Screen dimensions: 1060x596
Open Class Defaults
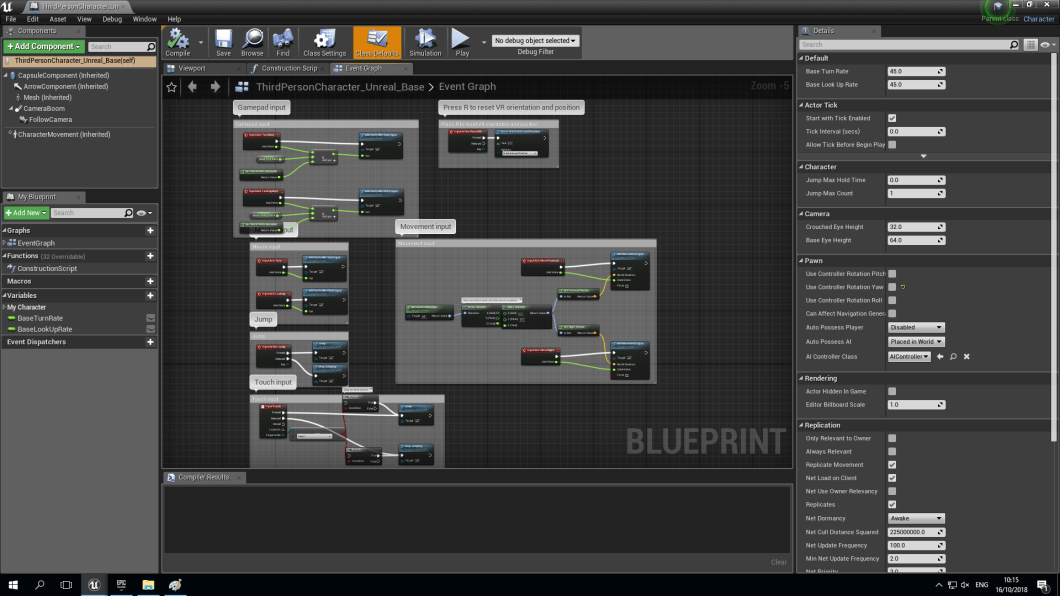point(377,43)
